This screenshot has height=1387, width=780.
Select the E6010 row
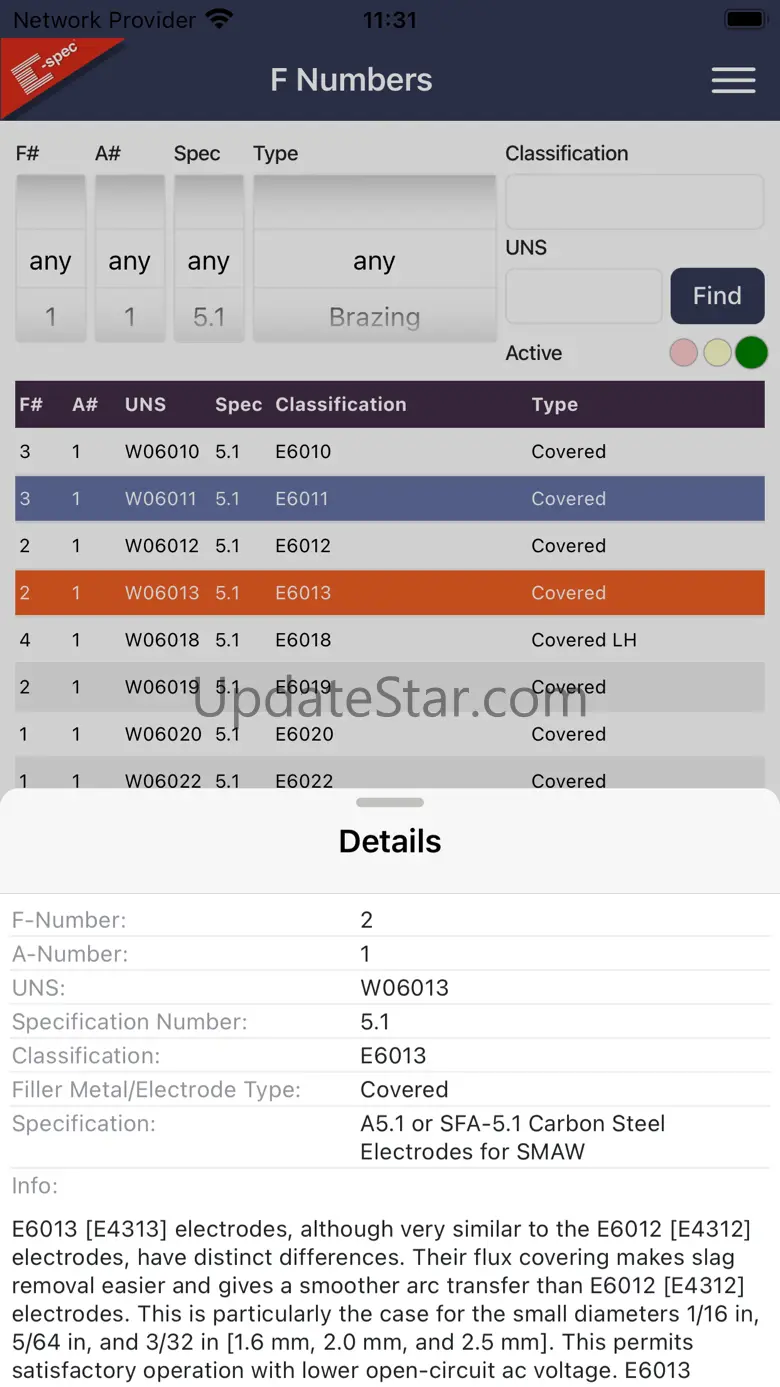(x=390, y=452)
